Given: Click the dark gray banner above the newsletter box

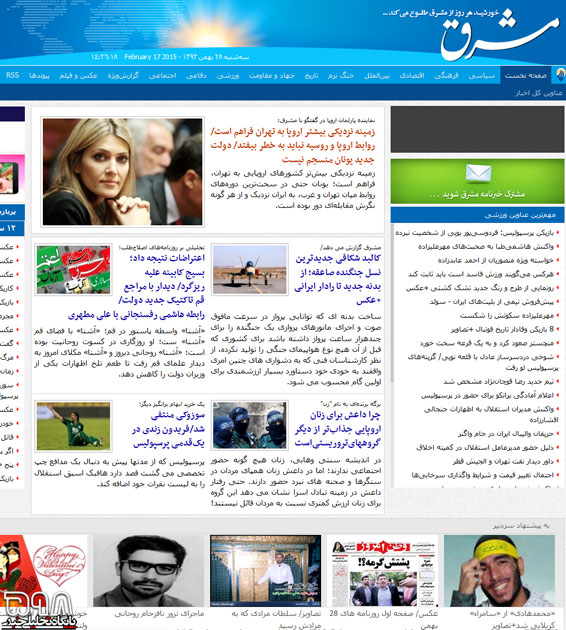Looking at the screenshot, I should [x=477, y=129].
